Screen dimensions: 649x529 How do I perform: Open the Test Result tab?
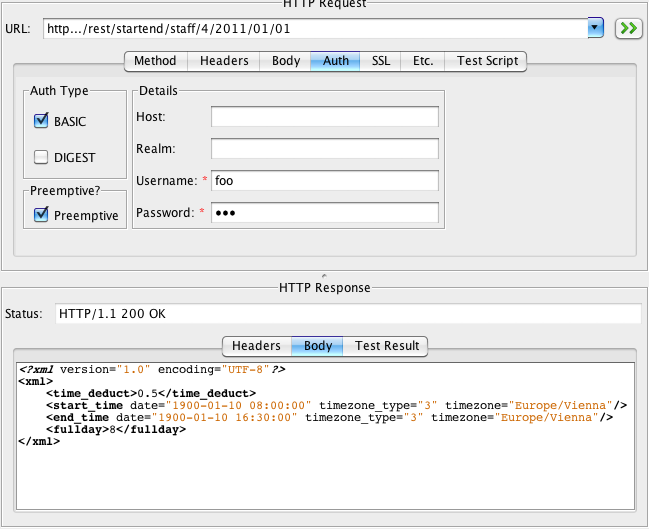[388, 346]
